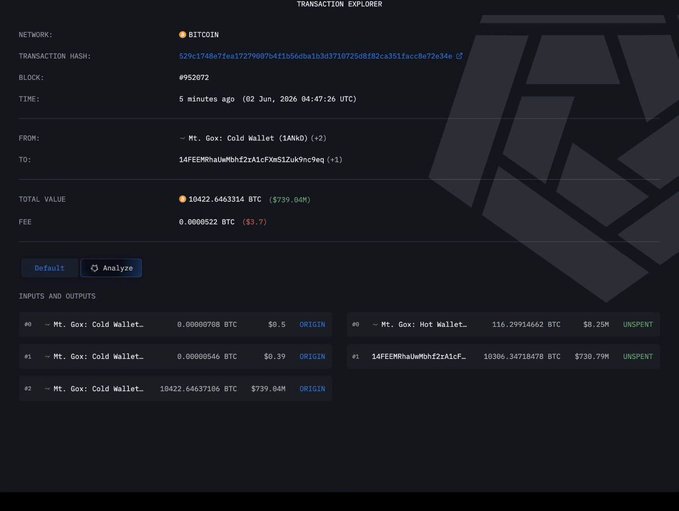679x511 pixels.
Task: Select the 10422.6463314 BTC total value
Action: (225, 199)
